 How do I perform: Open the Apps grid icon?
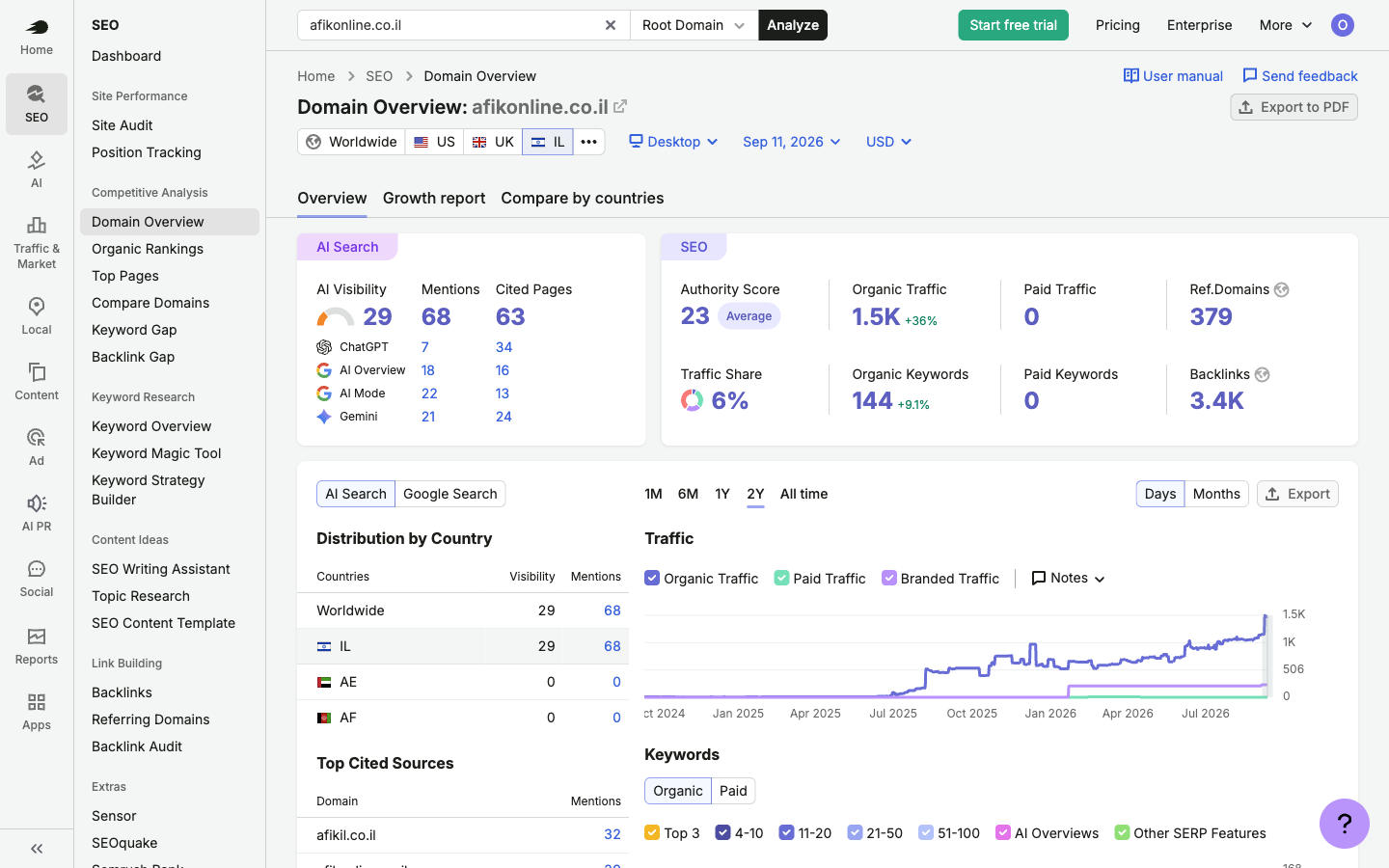click(37, 711)
